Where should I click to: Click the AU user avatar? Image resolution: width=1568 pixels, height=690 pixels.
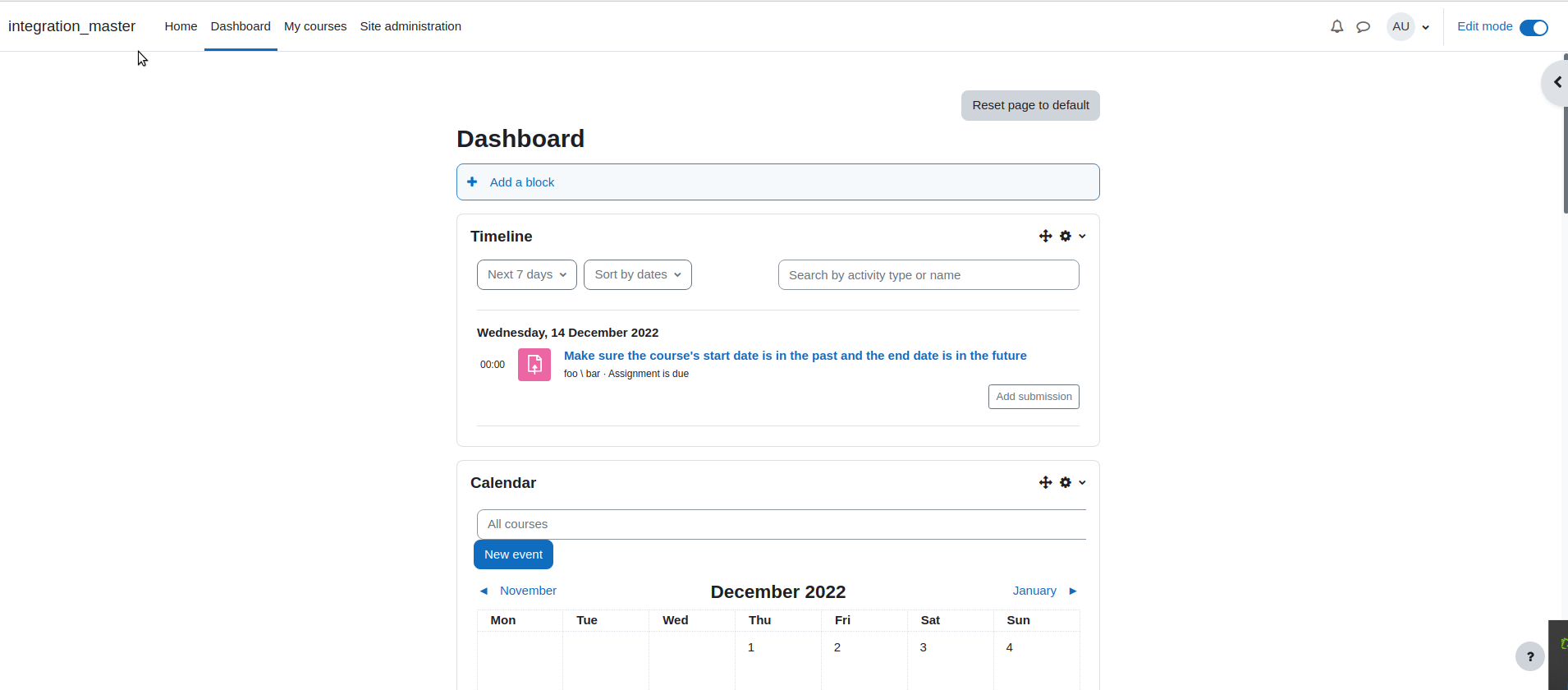pos(1401,26)
